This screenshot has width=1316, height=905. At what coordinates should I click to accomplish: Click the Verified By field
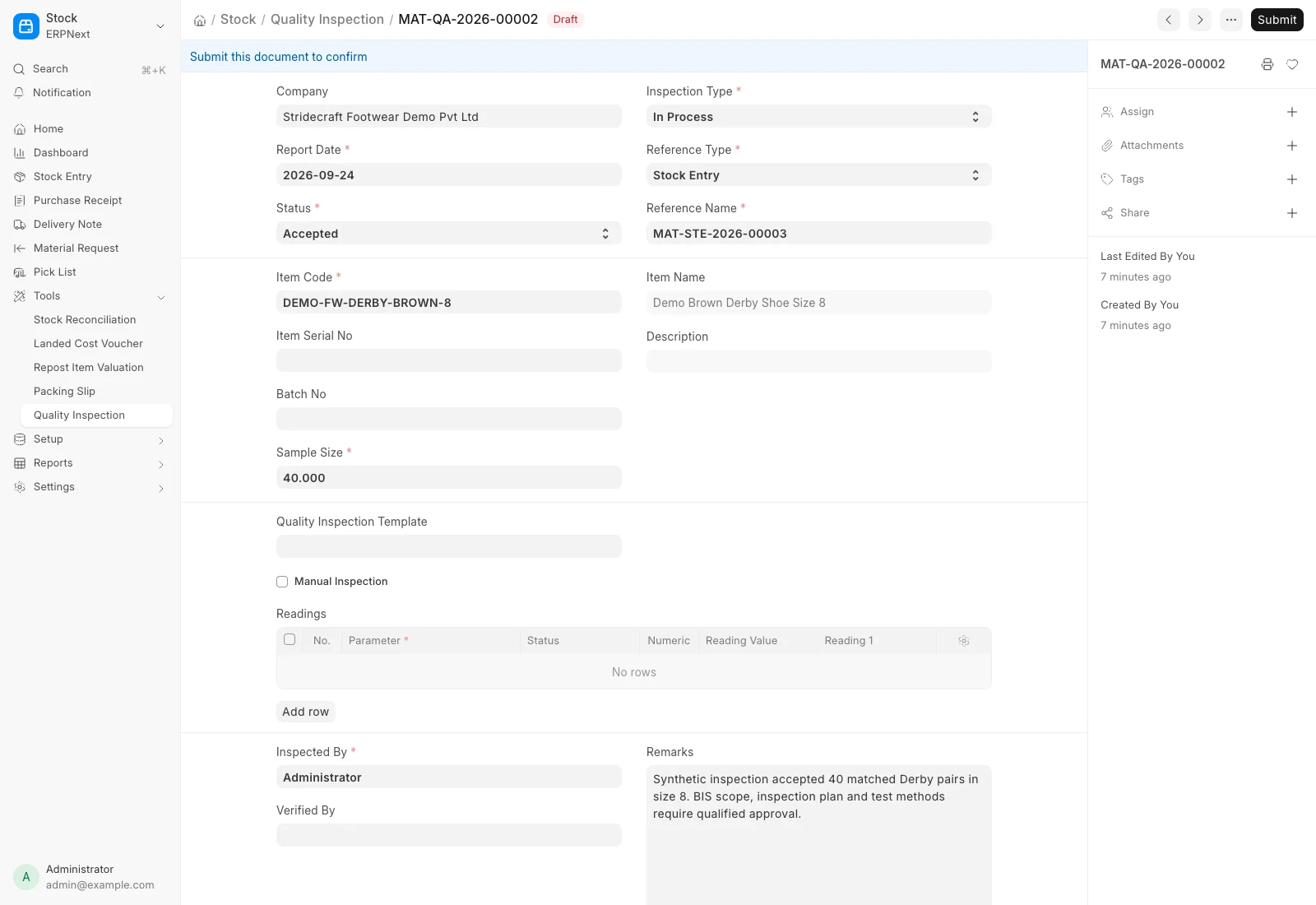[x=448, y=836]
